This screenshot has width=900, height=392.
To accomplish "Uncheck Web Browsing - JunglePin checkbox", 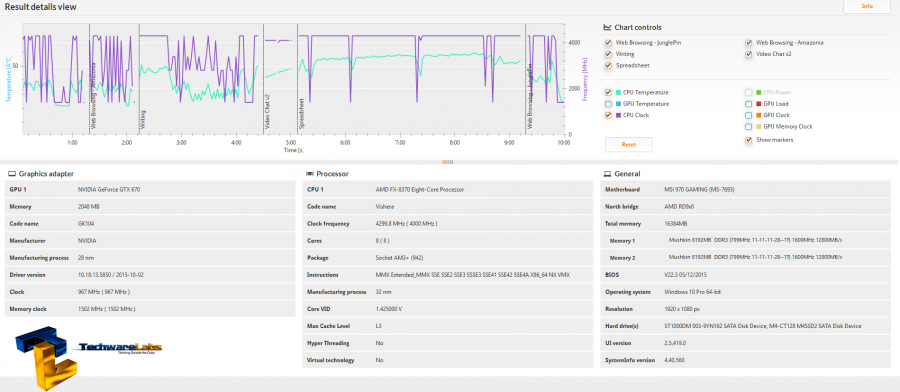I will 608,42.
